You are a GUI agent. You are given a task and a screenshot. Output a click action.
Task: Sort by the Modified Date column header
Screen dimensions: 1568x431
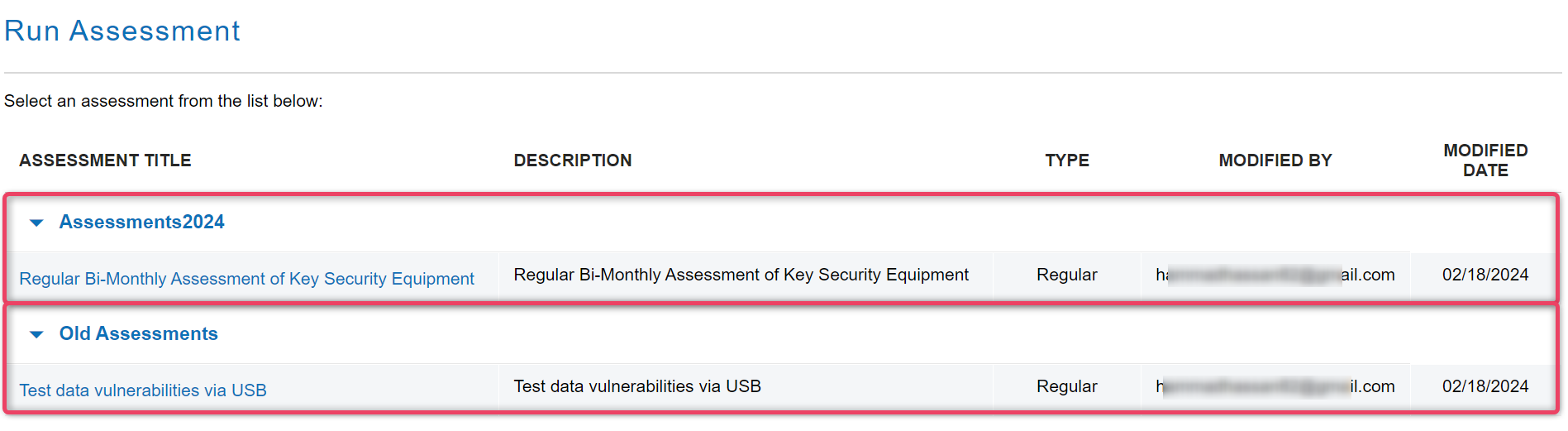click(1485, 160)
